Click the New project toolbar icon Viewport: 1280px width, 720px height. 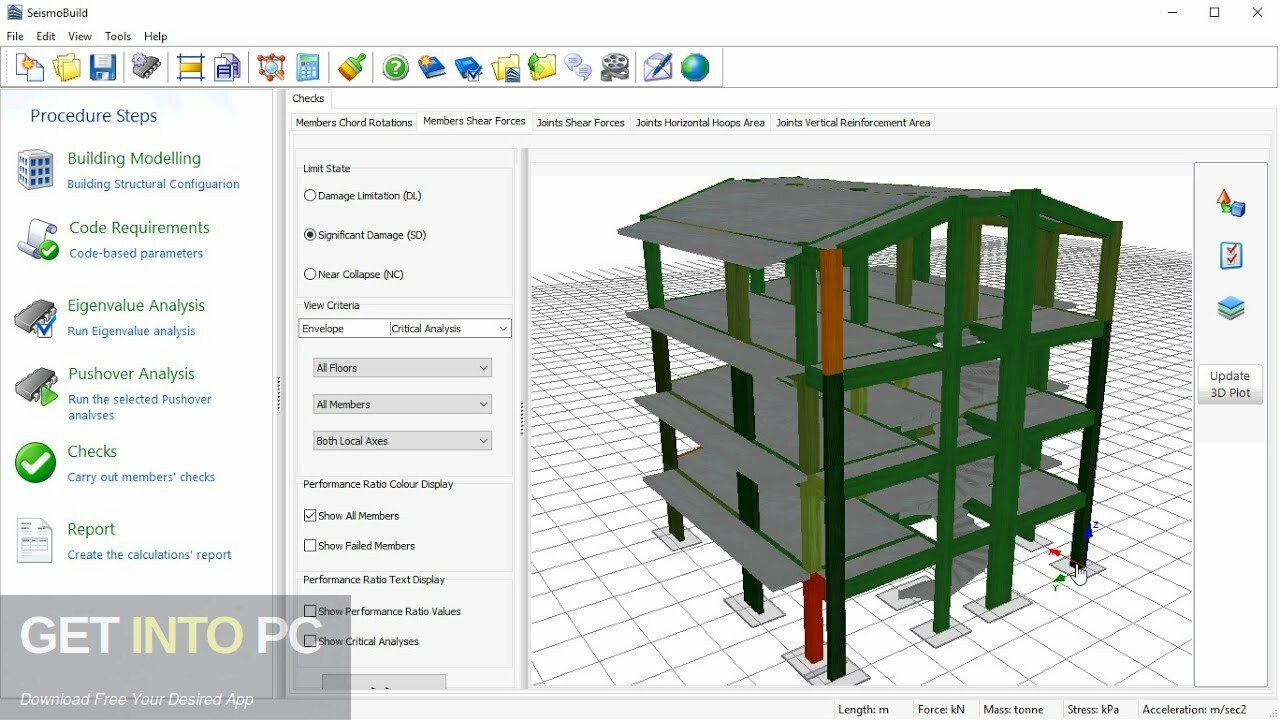tap(30, 67)
